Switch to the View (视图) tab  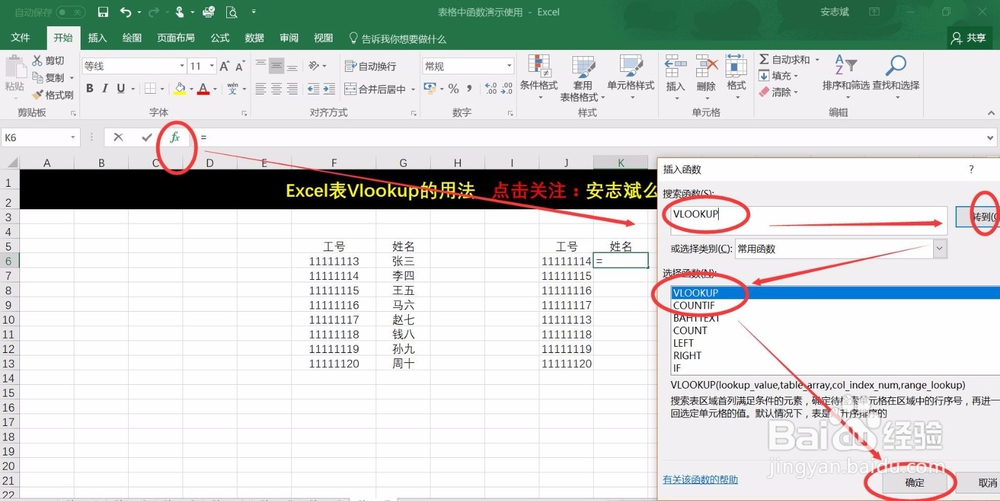tap(323, 38)
